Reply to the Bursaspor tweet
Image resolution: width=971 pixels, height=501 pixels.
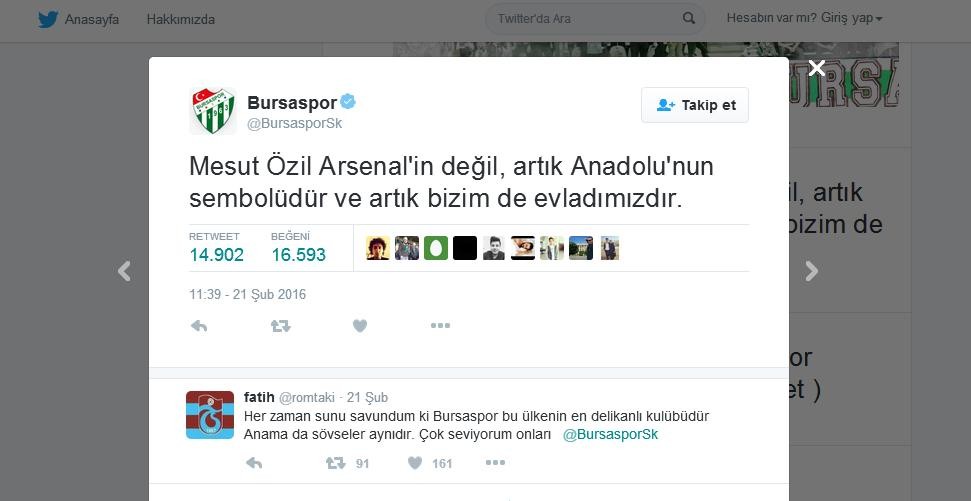(x=199, y=326)
